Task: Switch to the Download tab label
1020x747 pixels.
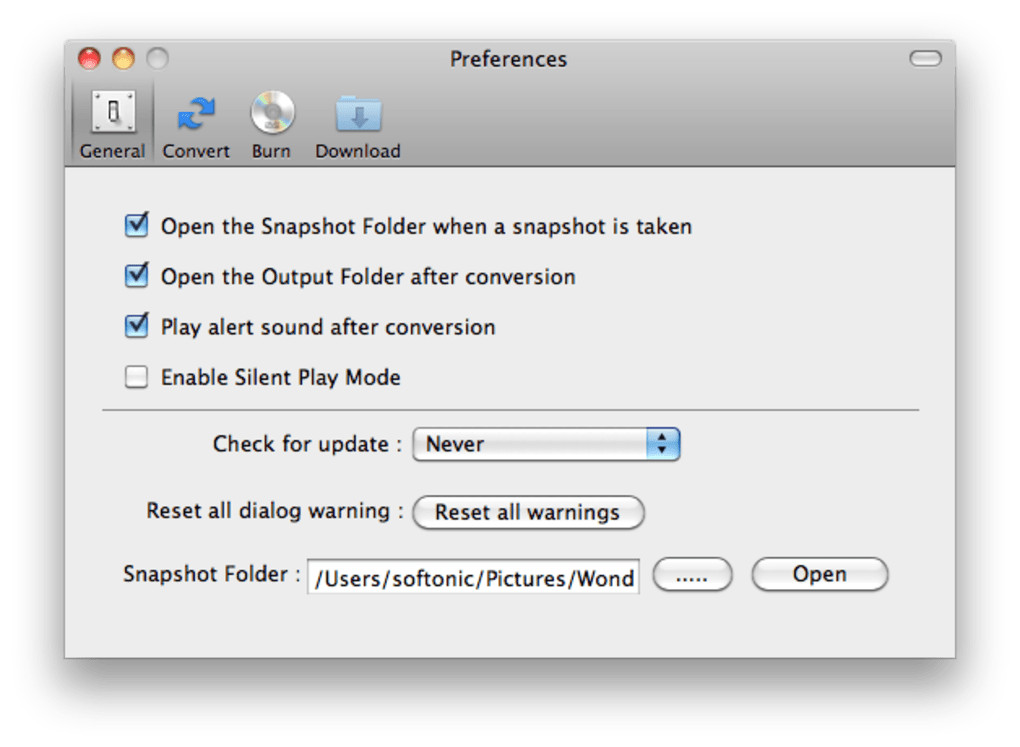Action: click(357, 152)
